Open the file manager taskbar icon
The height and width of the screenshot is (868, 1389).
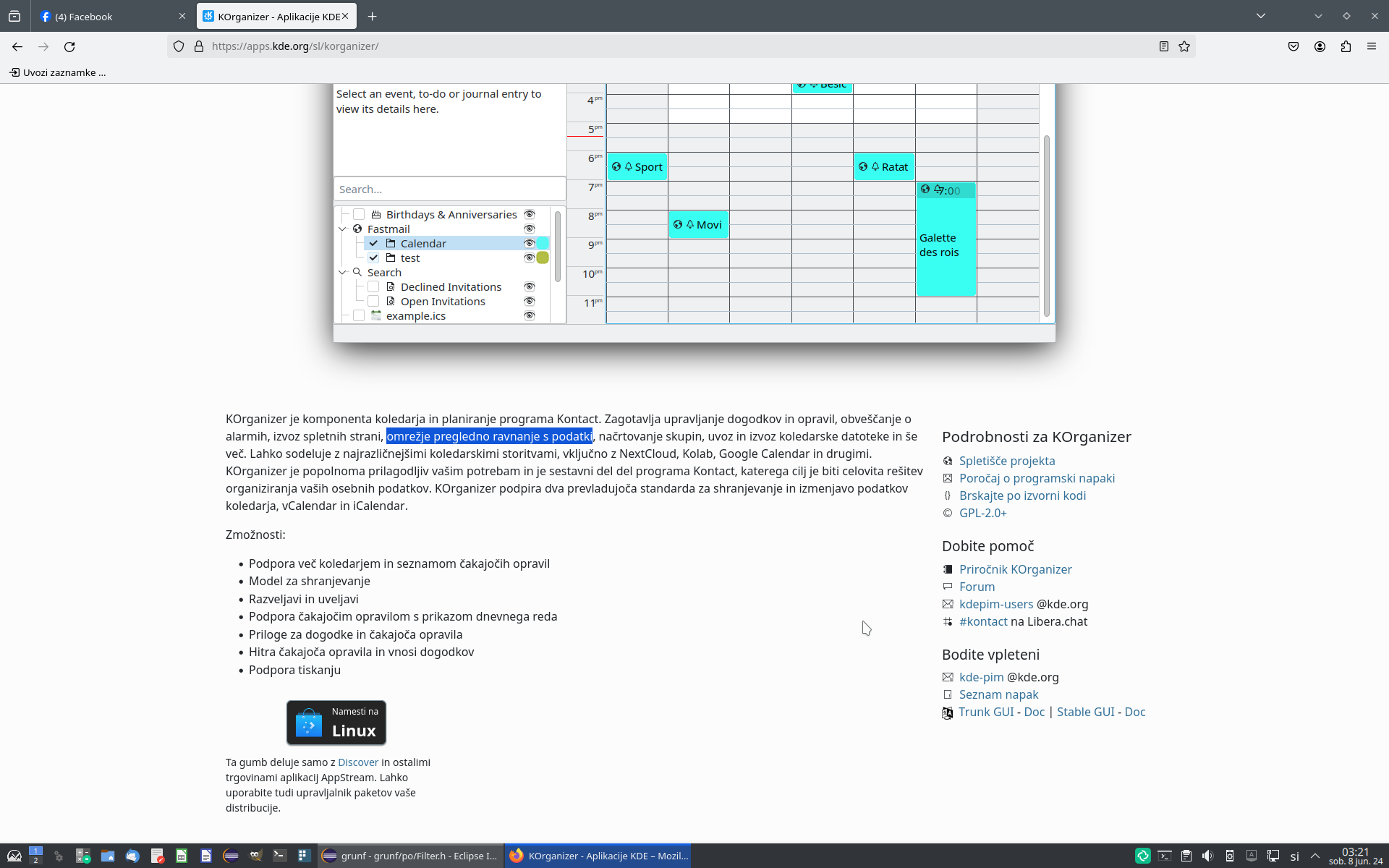pos(108,856)
